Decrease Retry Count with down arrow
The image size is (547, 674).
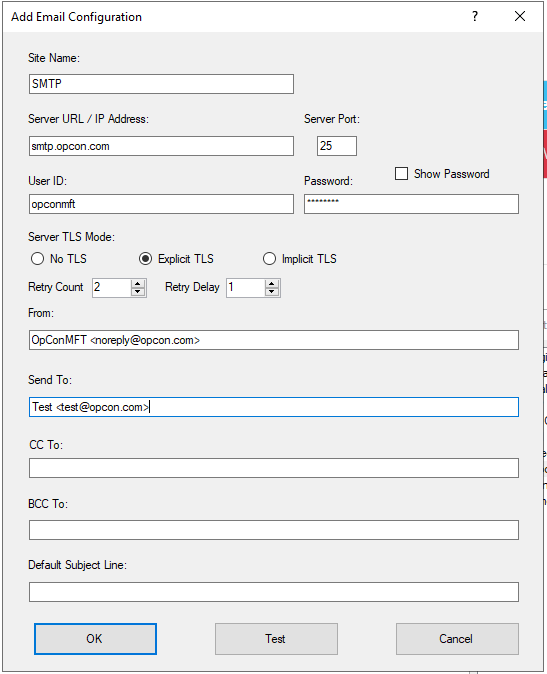tap(138, 292)
